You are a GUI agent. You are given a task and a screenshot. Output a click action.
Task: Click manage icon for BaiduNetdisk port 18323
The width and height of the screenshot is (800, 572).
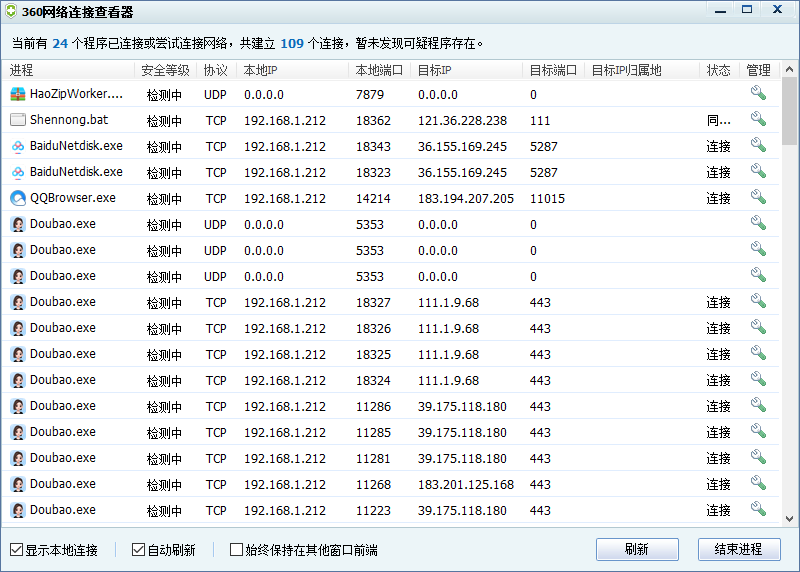coord(758,171)
